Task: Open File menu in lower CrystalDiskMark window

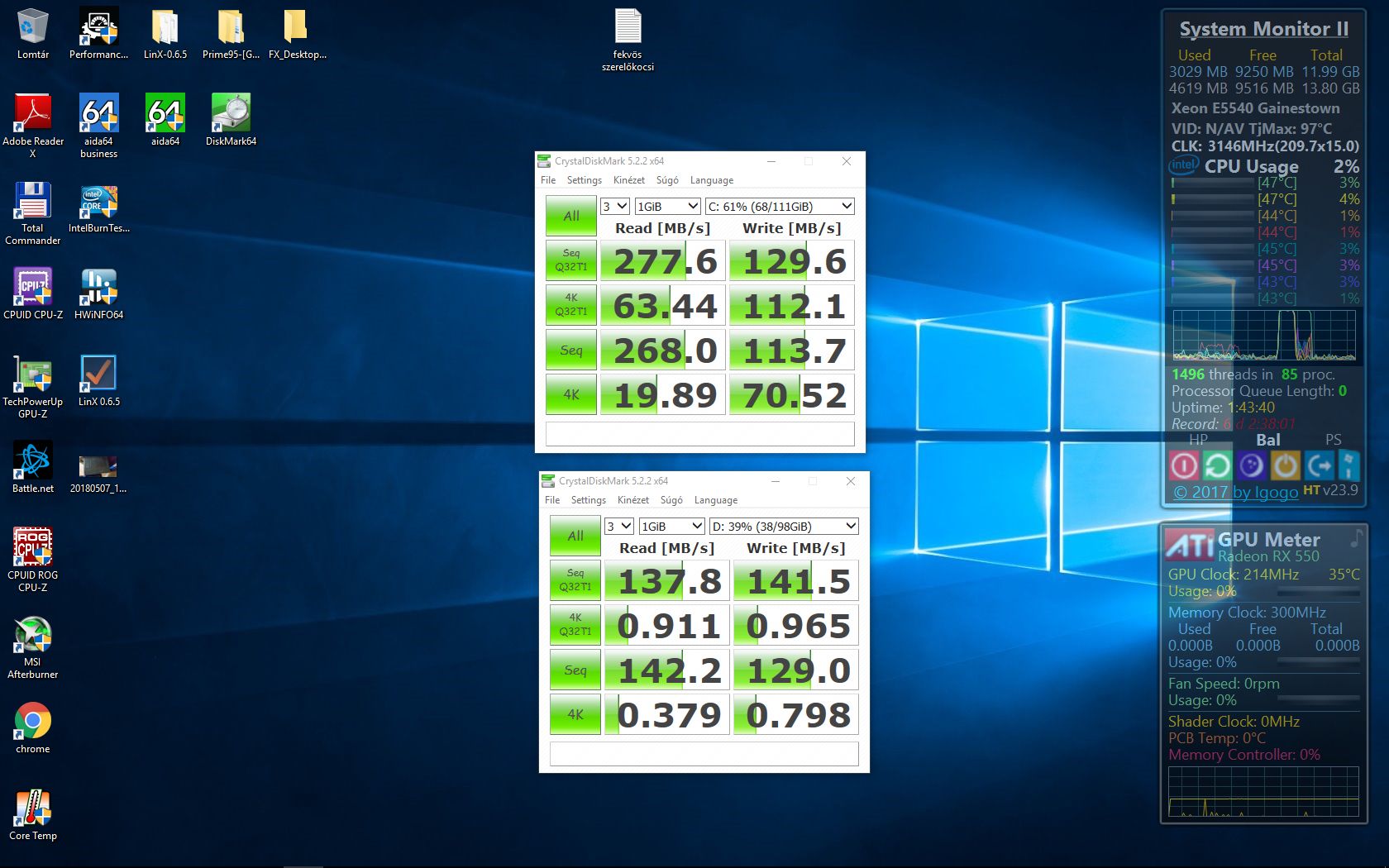Action: point(552,500)
